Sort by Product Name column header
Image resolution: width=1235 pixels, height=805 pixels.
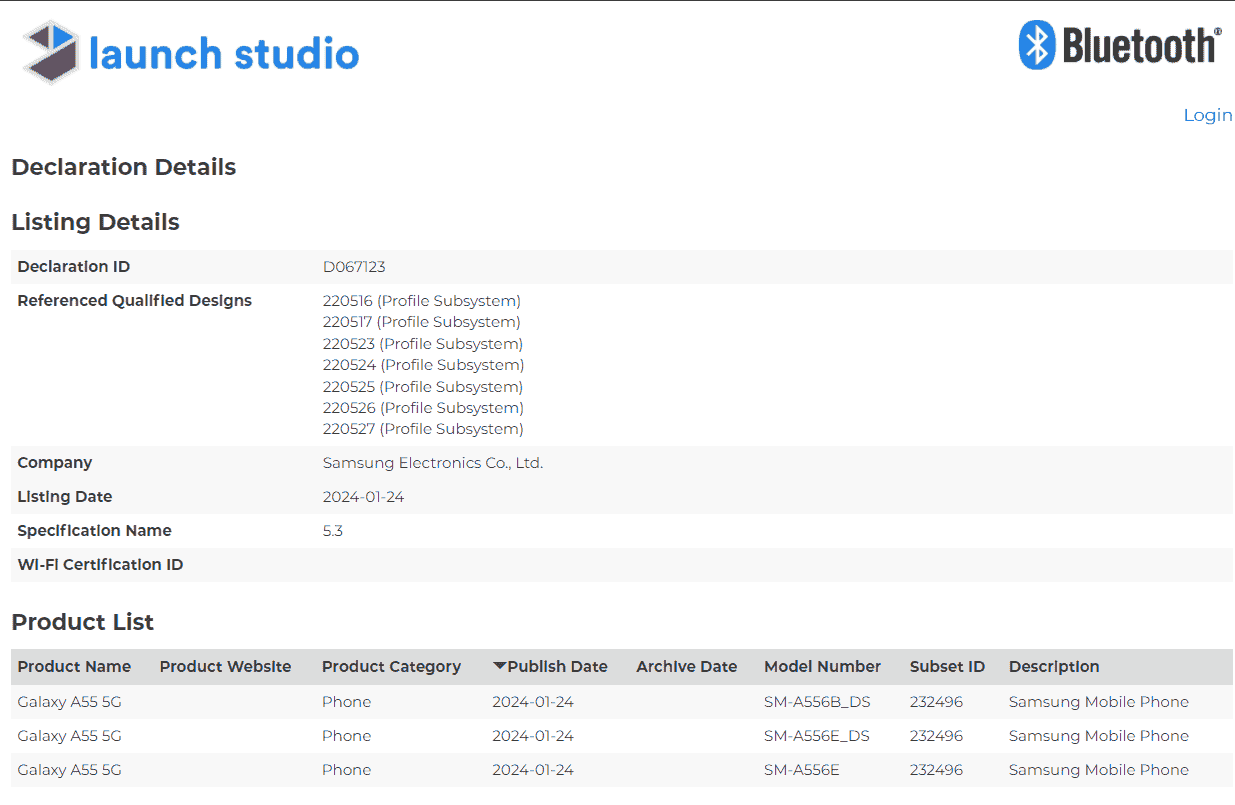74,667
